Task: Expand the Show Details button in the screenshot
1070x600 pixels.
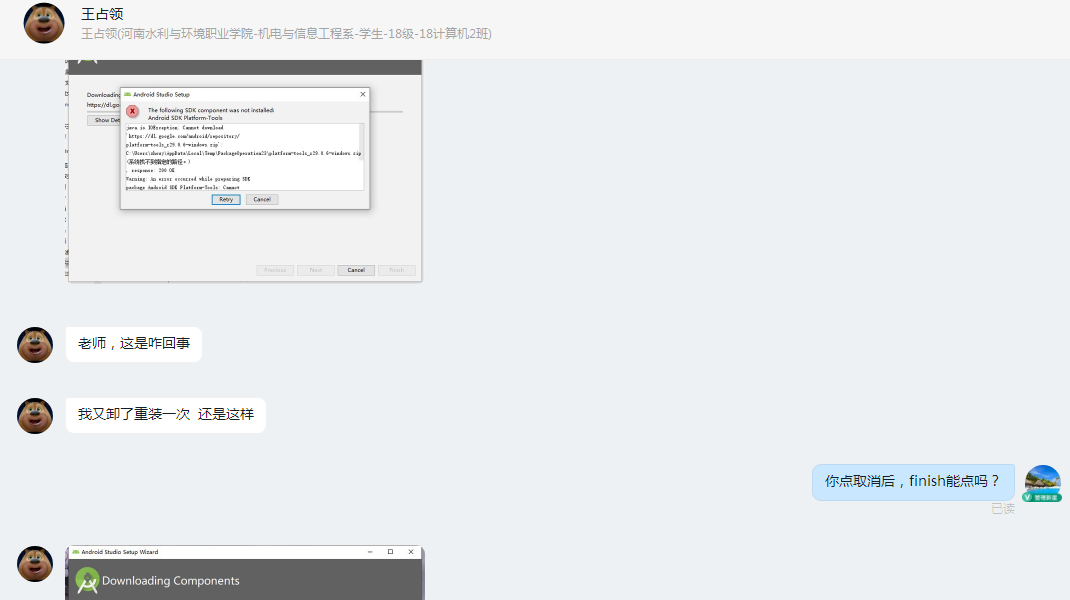Action: [x=105, y=120]
